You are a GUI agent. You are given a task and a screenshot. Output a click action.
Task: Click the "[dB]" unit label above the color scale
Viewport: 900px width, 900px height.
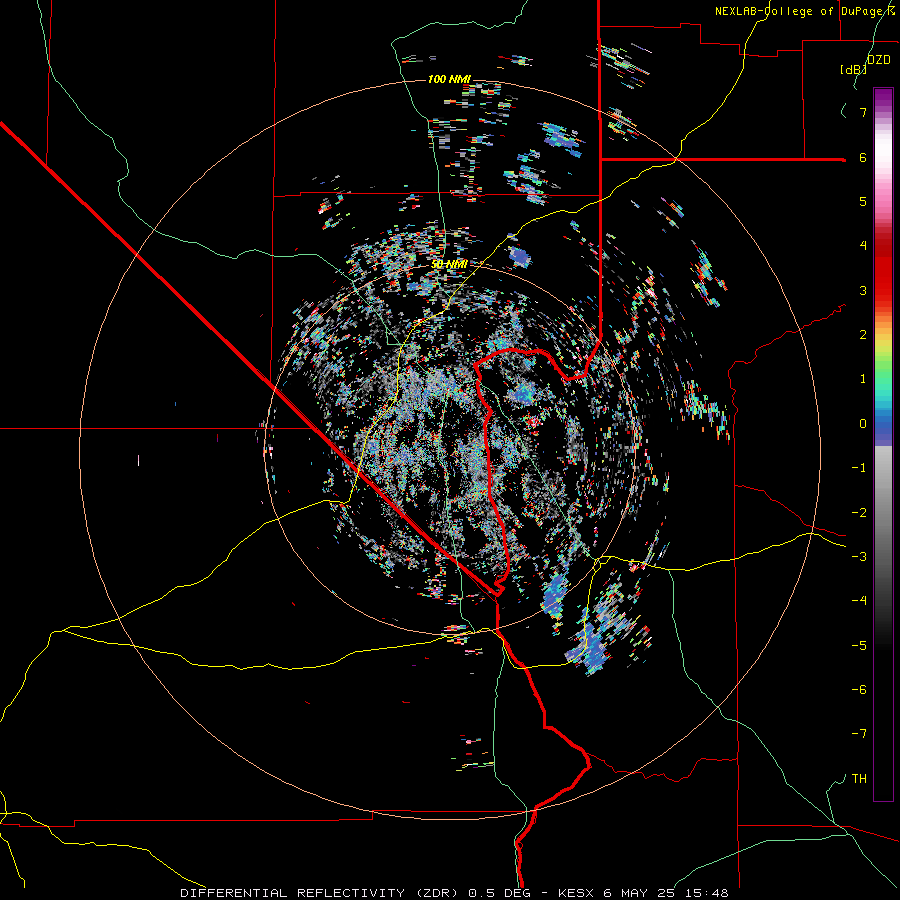click(854, 70)
